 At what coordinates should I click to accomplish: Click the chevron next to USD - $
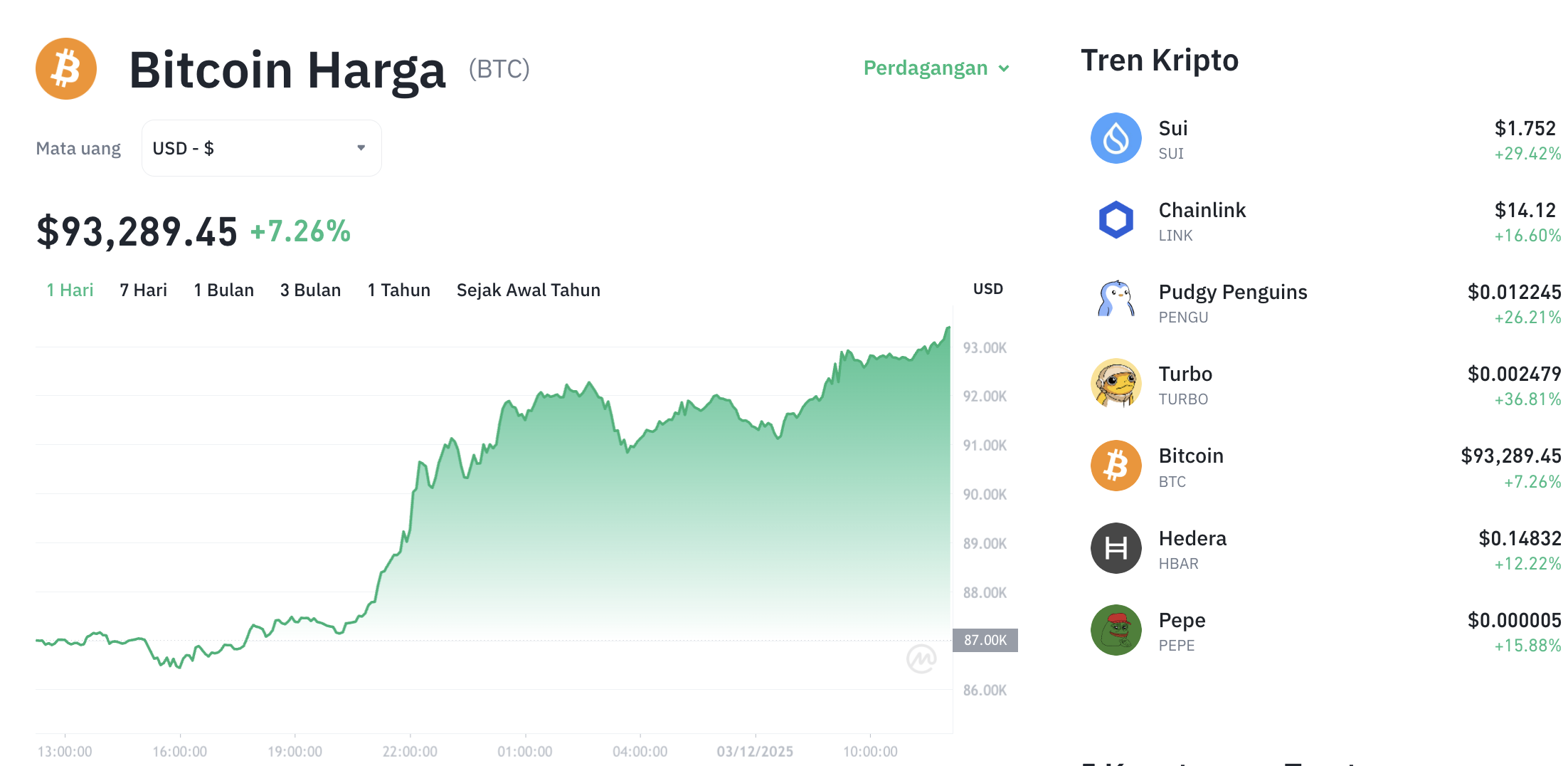(361, 147)
